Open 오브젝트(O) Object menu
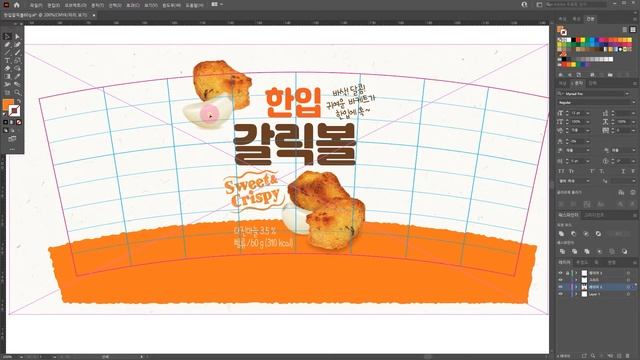Viewport: 640px width, 360px height. pyautogui.click(x=76, y=5)
